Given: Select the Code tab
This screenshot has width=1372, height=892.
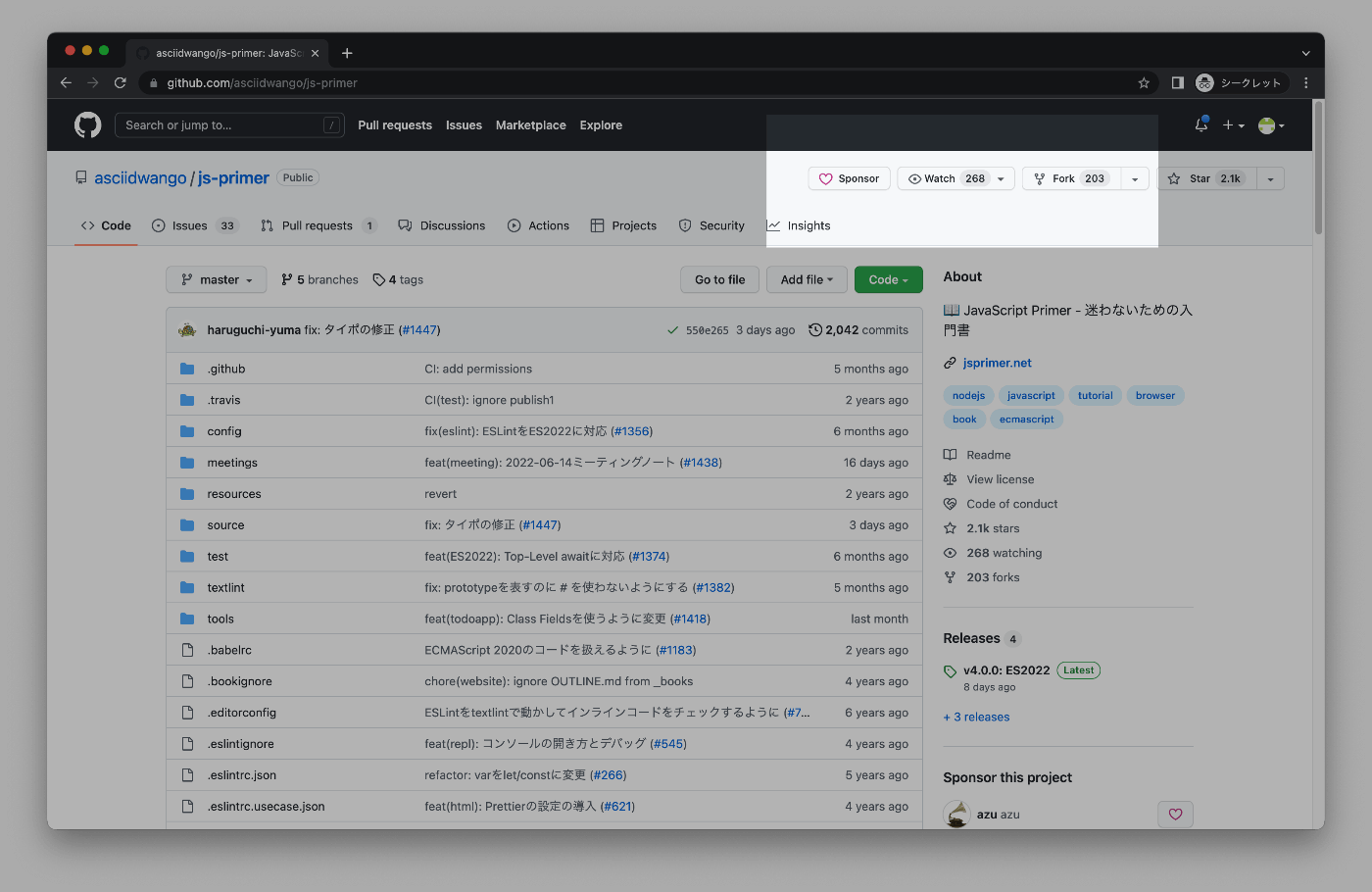Looking at the screenshot, I should (106, 225).
